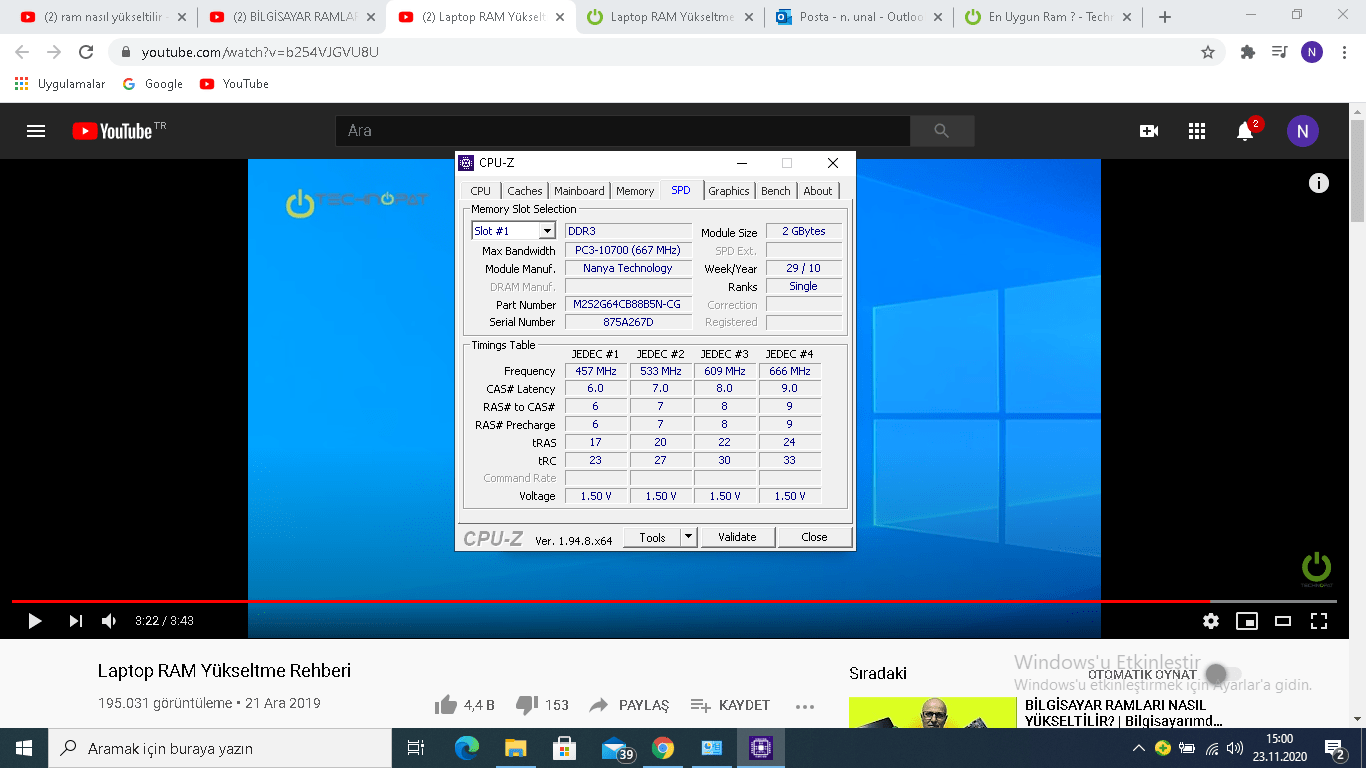Open the YouTube account avatar menu
1366x768 pixels.
(x=1303, y=131)
